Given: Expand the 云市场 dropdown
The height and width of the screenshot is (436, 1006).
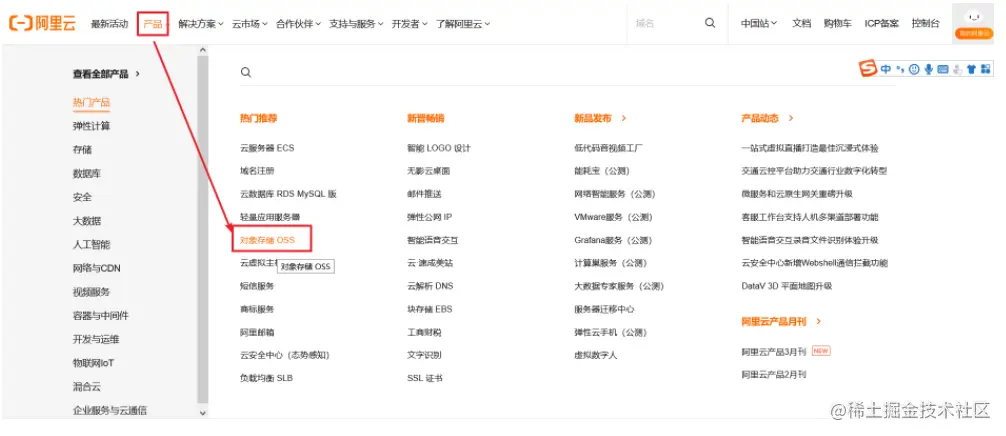Looking at the screenshot, I should 250,24.
